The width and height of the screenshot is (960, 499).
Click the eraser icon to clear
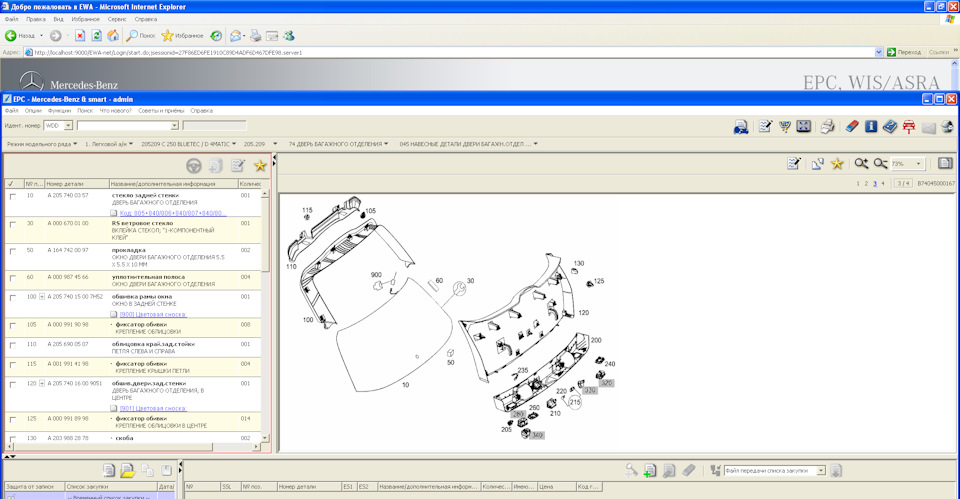(x=852, y=127)
